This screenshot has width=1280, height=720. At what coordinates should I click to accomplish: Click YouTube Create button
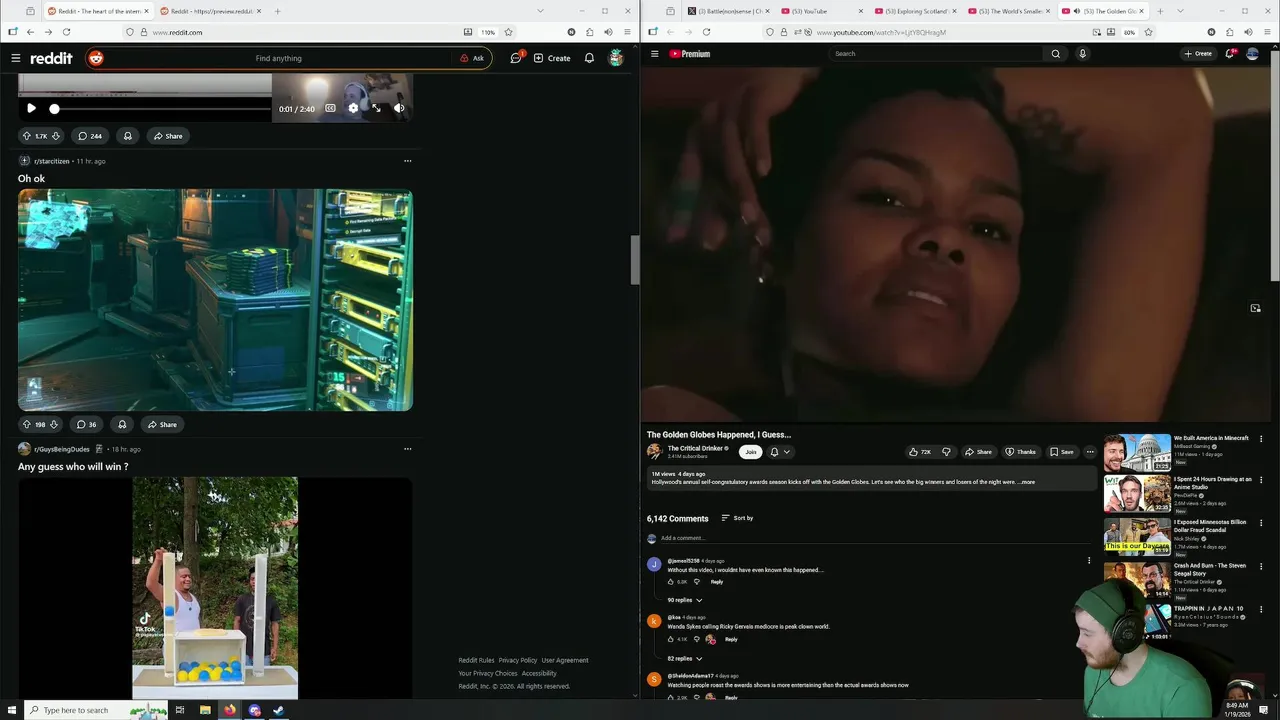click(x=1198, y=54)
